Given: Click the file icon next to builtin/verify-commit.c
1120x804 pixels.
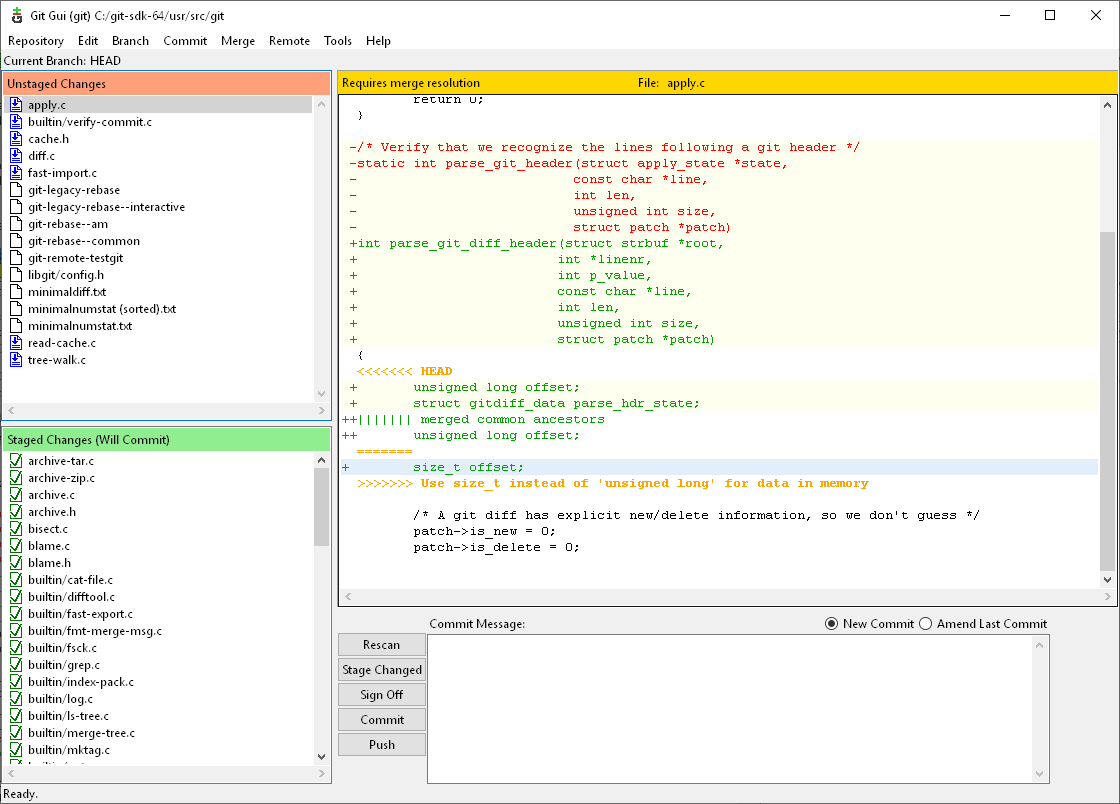Looking at the screenshot, I should point(16,122).
